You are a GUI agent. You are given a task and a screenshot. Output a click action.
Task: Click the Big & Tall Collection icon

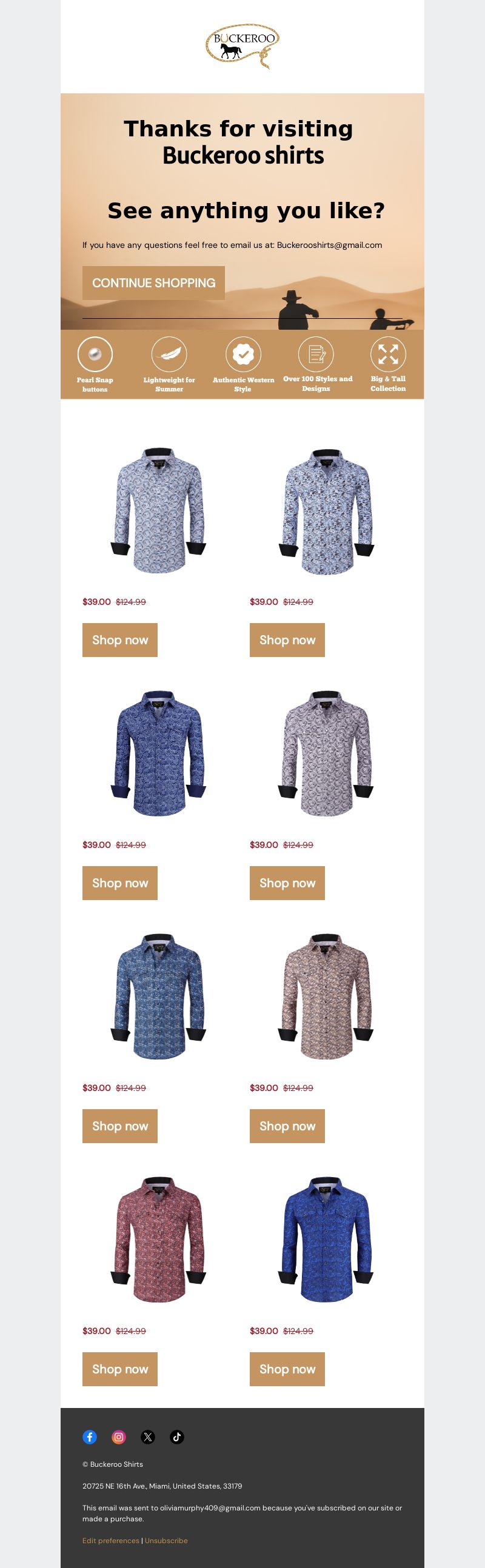(x=388, y=353)
